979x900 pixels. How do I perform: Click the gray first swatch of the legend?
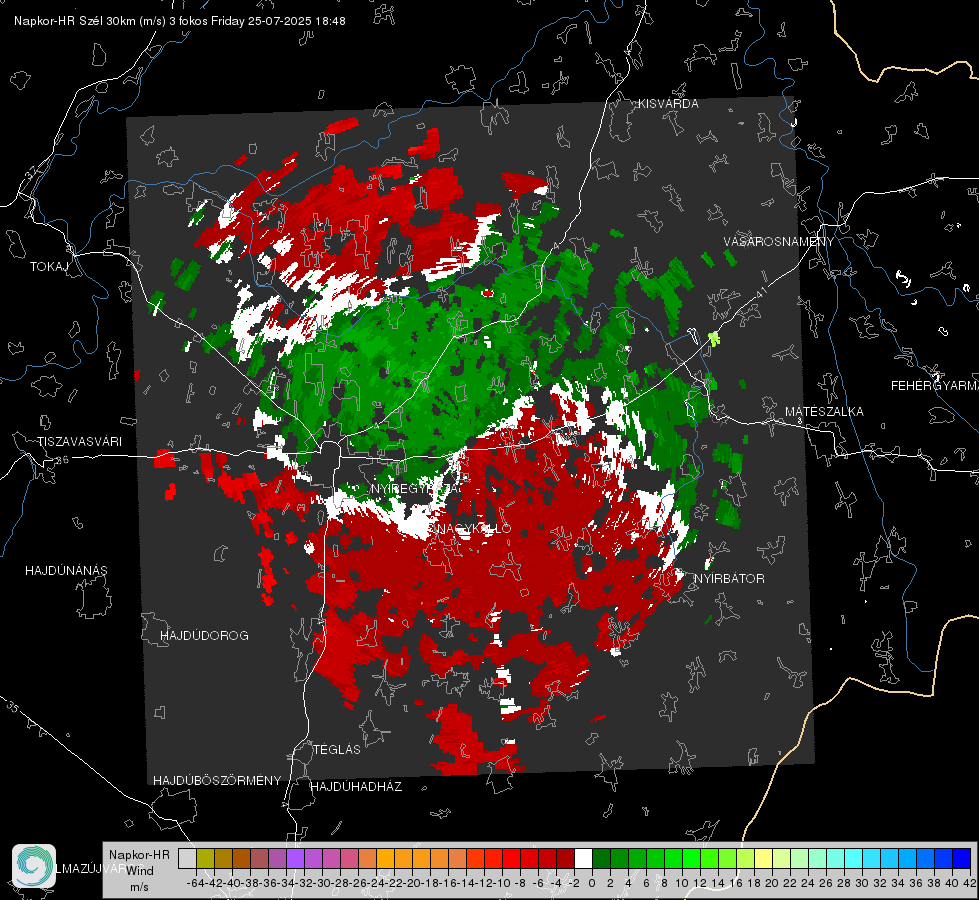coord(187,859)
